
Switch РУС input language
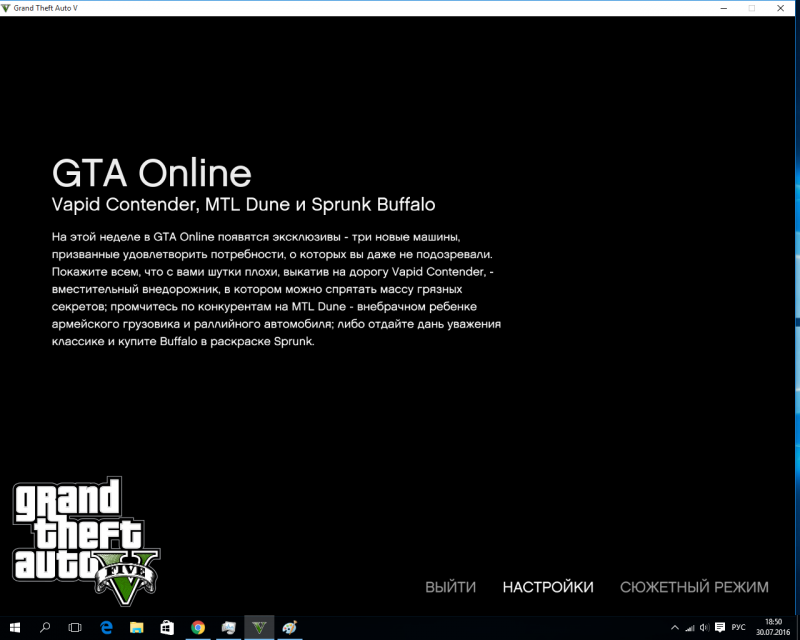click(x=738, y=627)
